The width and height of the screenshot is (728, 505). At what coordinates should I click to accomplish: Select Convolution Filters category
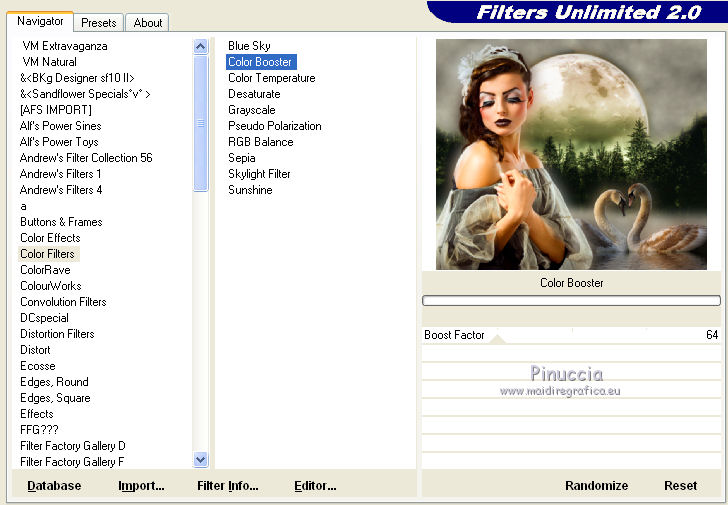(x=63, y=302)
